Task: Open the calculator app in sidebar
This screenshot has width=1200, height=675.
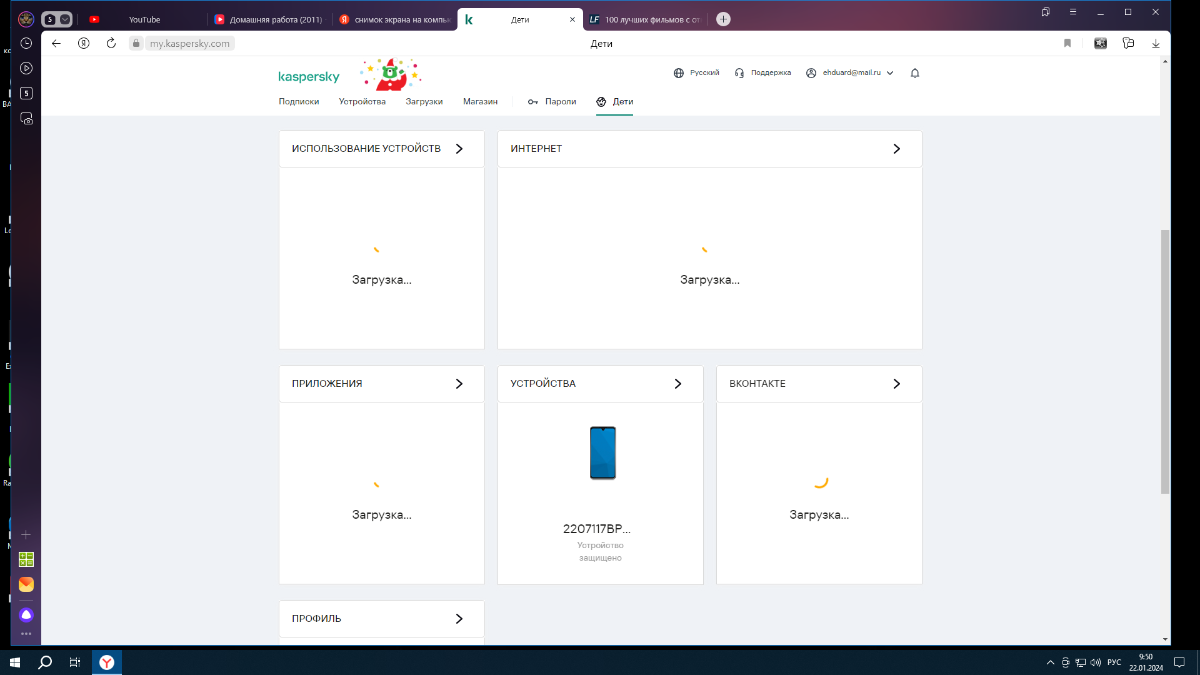Action: [x=26, y=560]
